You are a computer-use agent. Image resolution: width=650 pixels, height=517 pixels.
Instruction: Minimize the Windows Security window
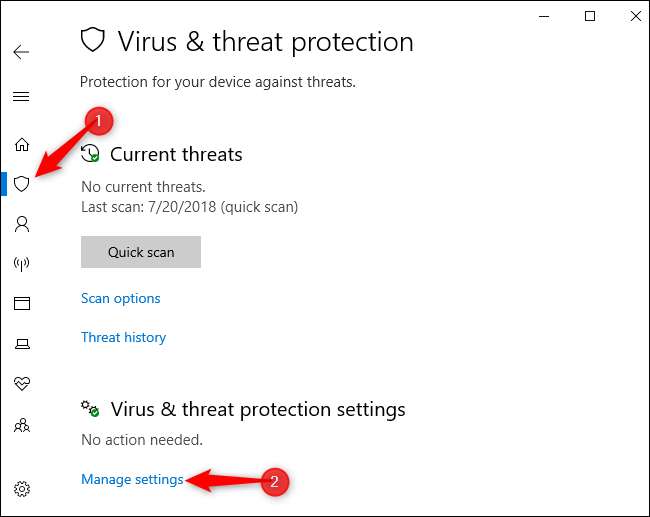[545, 16]
